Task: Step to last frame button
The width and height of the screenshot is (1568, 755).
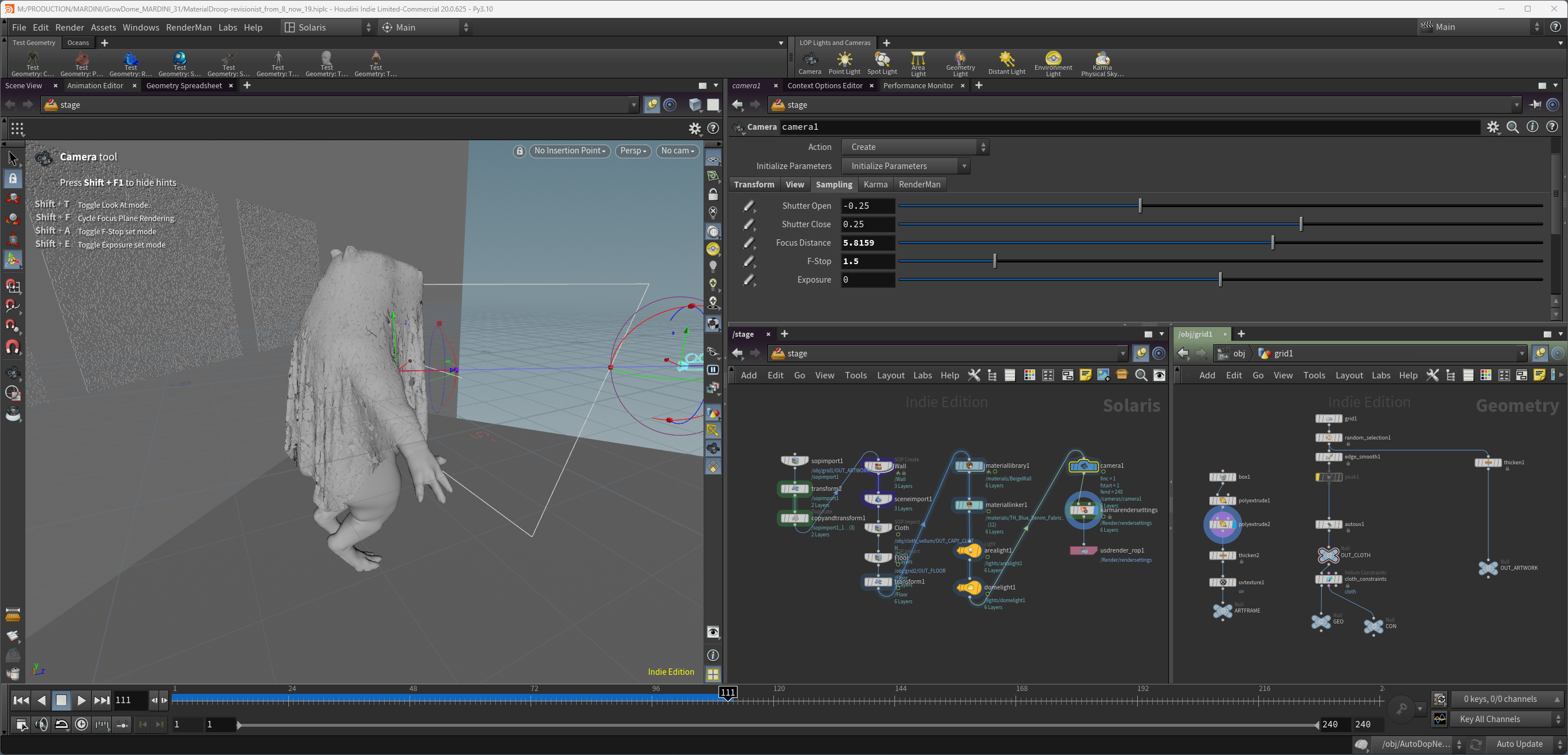Action: (x=101, y=700)
